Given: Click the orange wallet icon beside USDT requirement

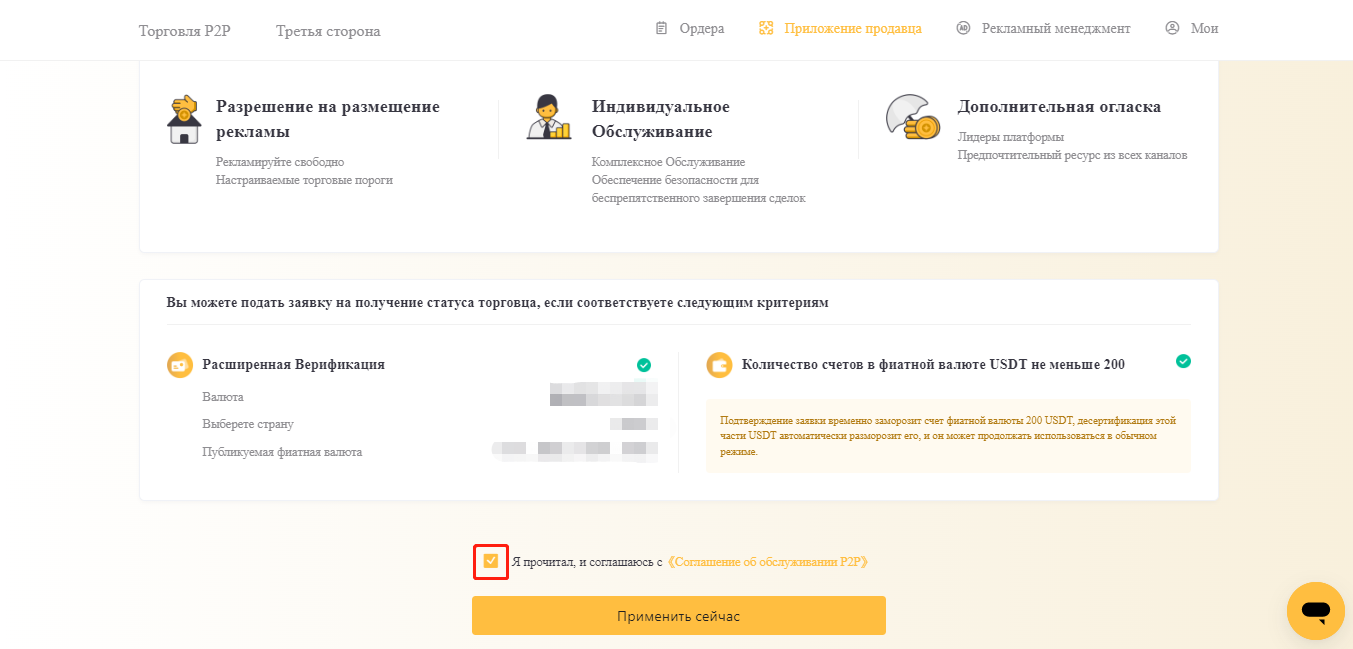Looking at the screenshot, I should click(719, 365).
